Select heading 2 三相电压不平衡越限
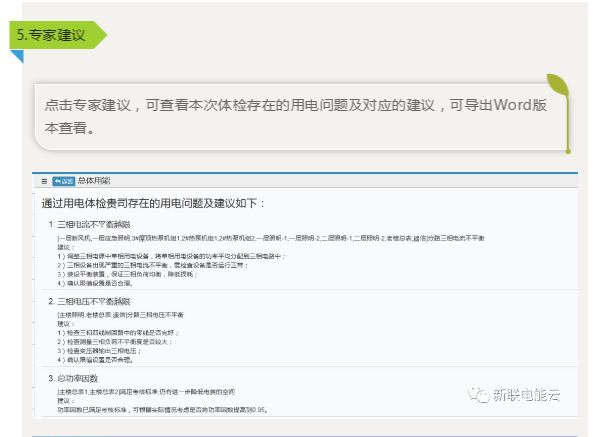 (x=100, y=300)
